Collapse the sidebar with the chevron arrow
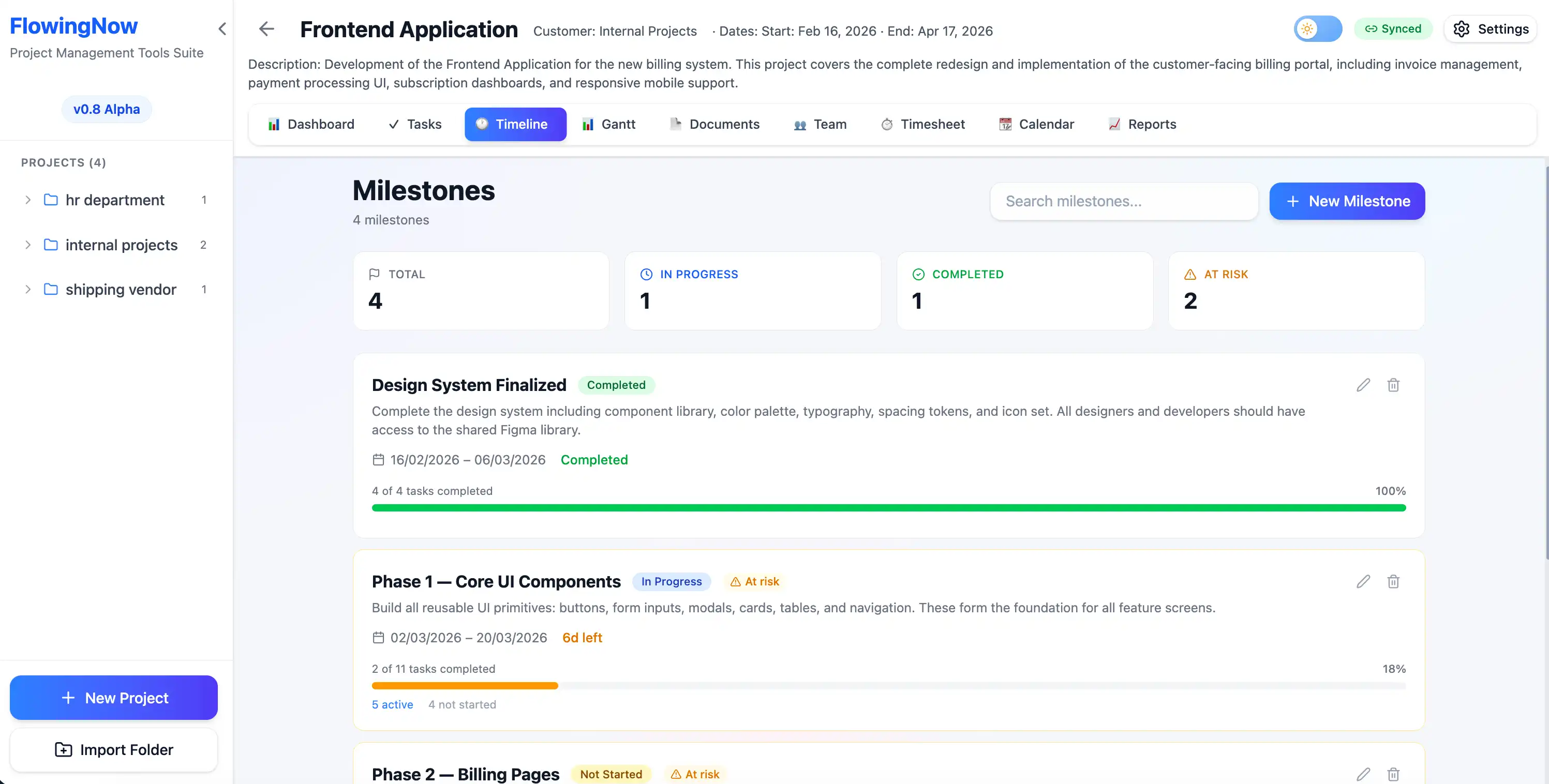The image size is (1549, 784). point(222,29)
